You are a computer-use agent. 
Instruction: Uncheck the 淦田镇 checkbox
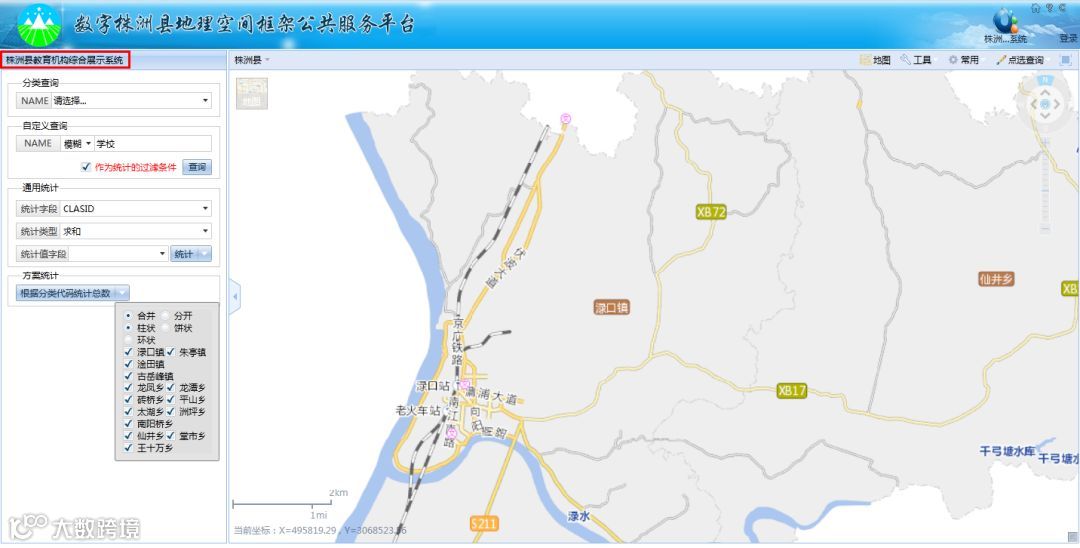(128, 363)
